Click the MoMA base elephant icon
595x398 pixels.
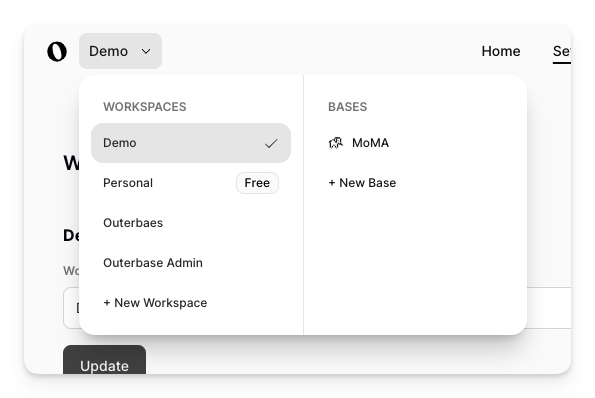tap(335, 143)
